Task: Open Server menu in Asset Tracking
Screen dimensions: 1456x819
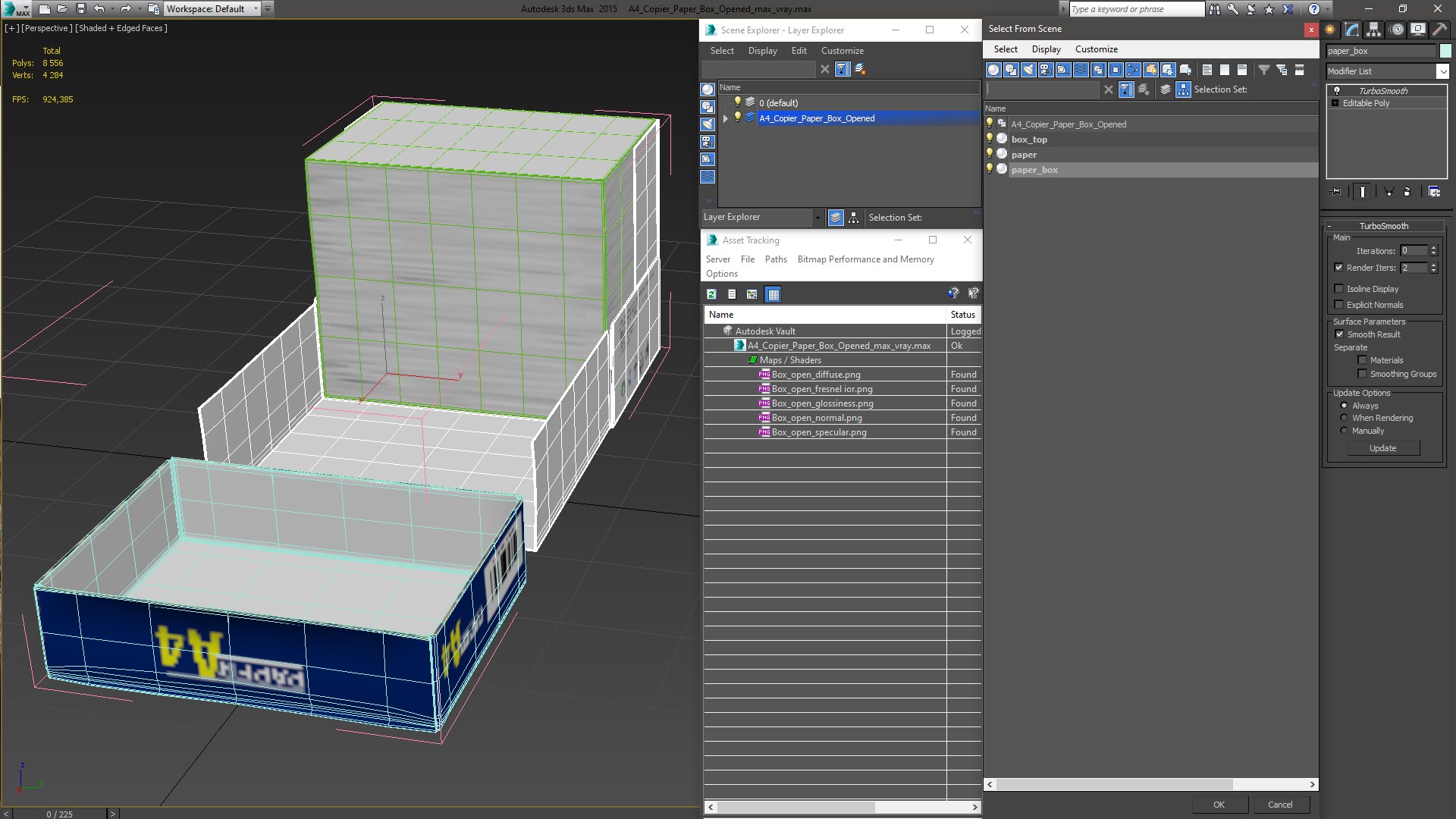Action: click(717, 259)
